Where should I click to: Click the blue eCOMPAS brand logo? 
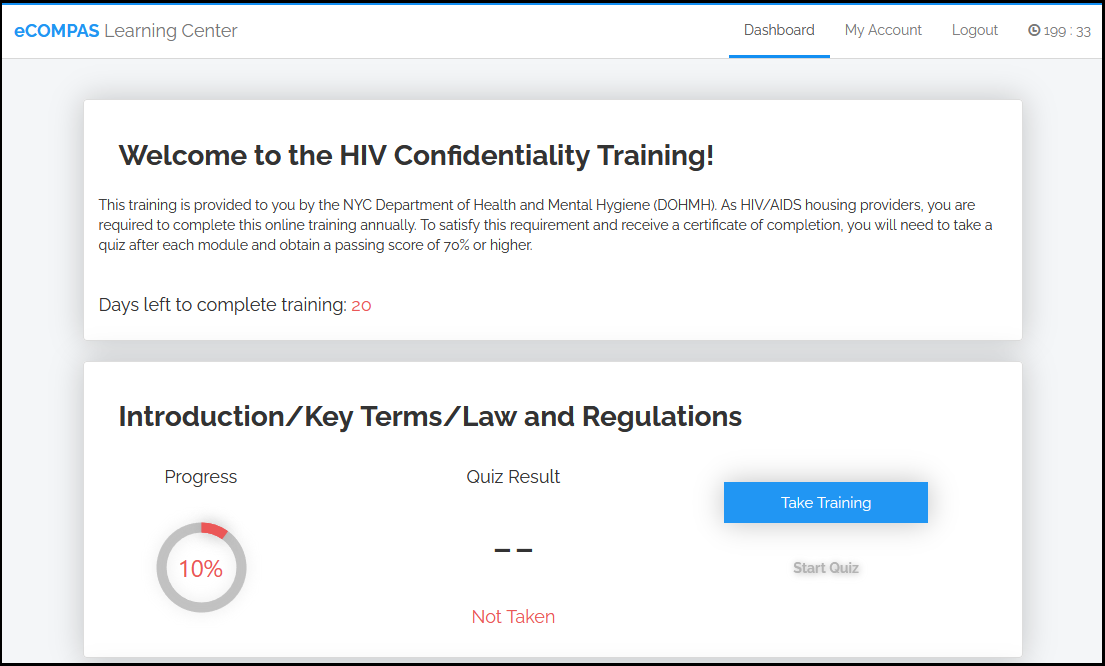(57, 31)
